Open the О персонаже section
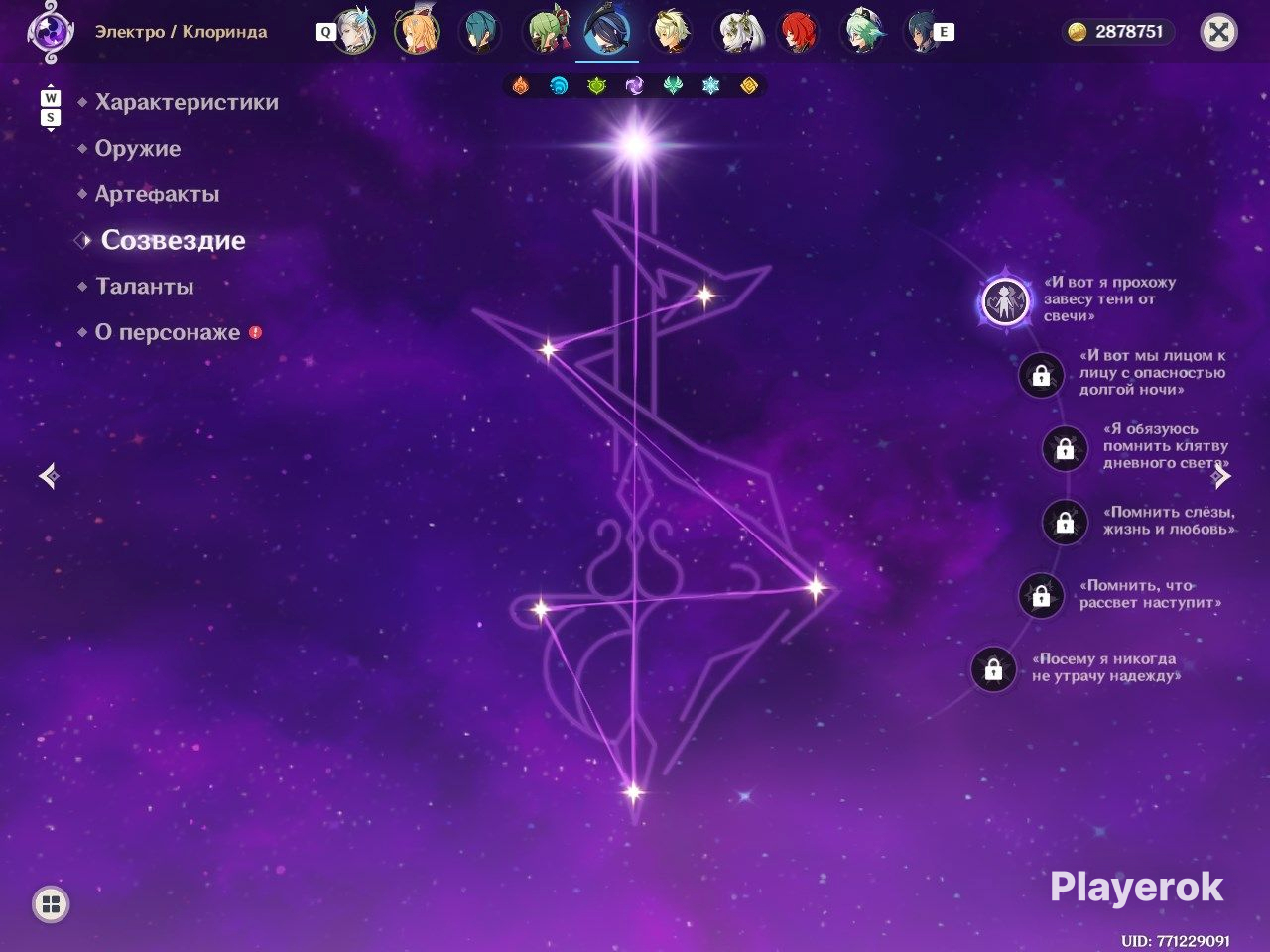The width and height of the screenshot is (1270, 952). (x=167, y=333)
